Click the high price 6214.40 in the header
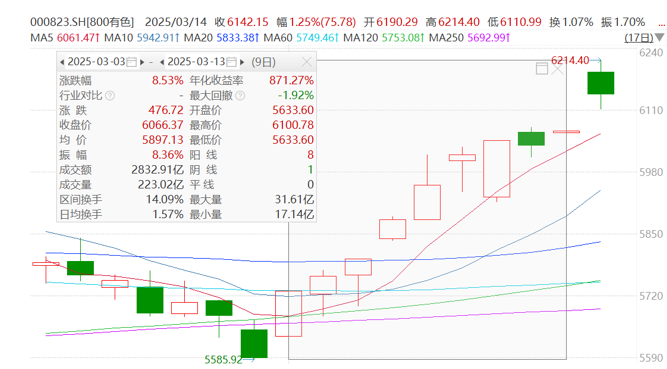The height and width of the screenshot is (369, 667). coord(459,22)
